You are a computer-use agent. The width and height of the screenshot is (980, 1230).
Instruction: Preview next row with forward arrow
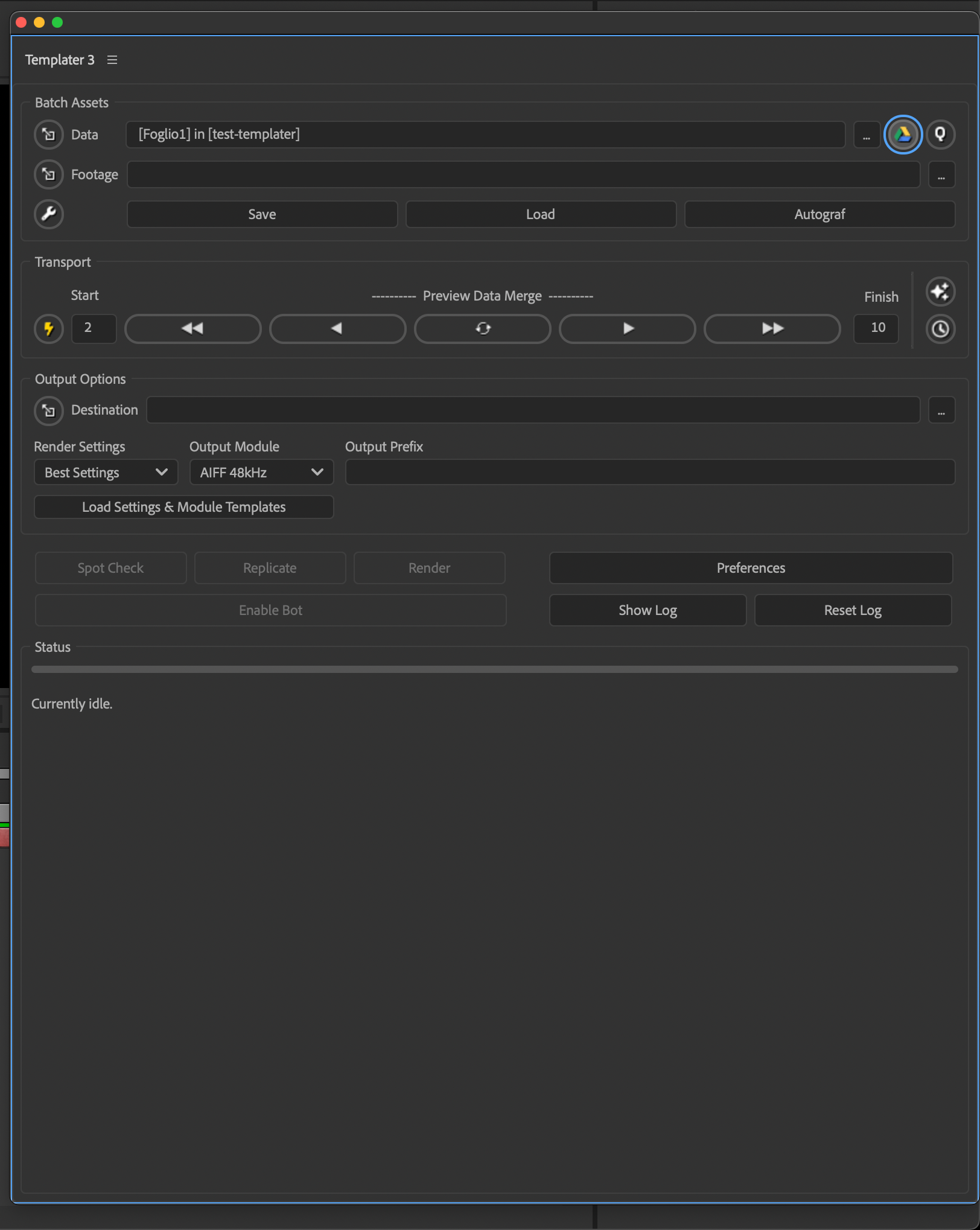[628, 328]
